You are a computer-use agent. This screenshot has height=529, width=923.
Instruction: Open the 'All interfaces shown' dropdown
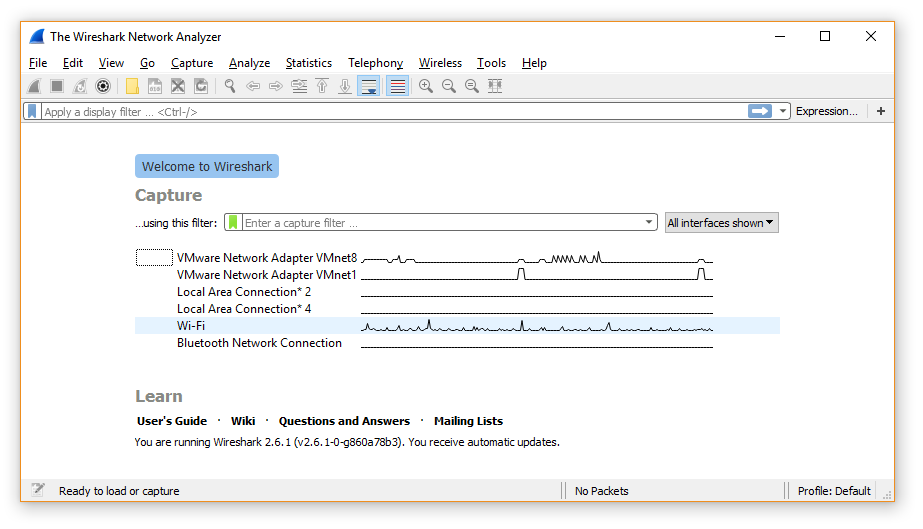(x=721, y=223)
